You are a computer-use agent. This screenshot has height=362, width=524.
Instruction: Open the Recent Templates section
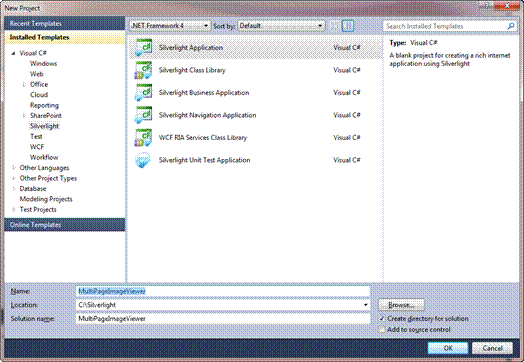point(65,23)
